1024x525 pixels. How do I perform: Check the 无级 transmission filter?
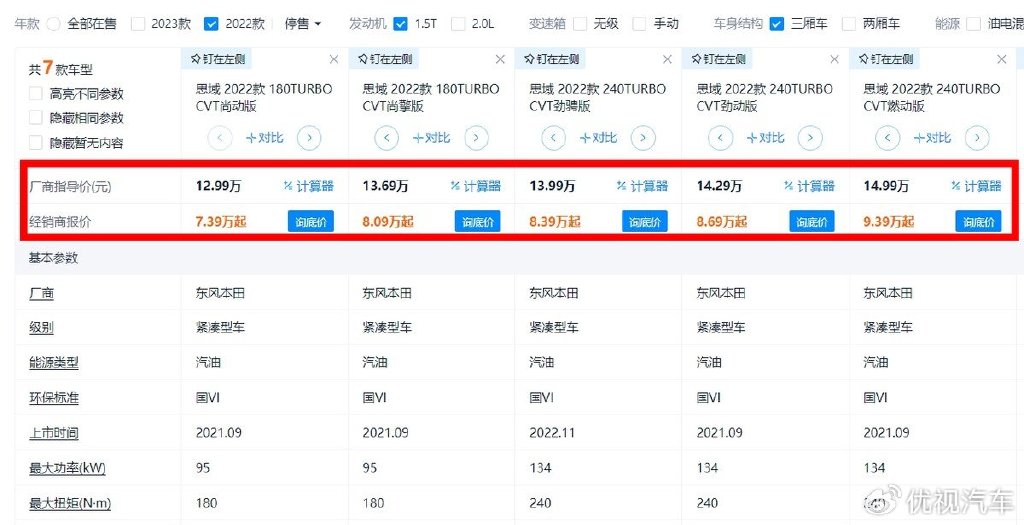coord(580,24)
